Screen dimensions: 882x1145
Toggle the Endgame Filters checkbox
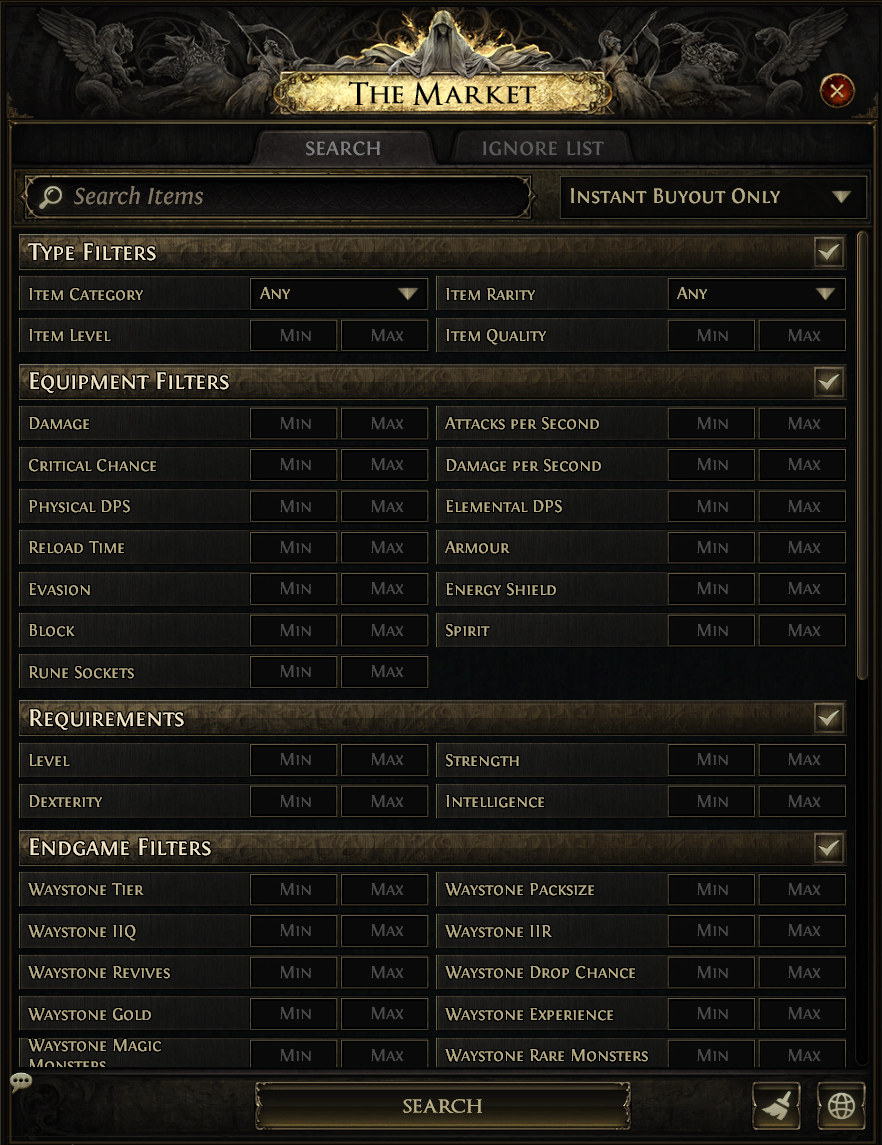pyautogui.click(x=828, y=847)
